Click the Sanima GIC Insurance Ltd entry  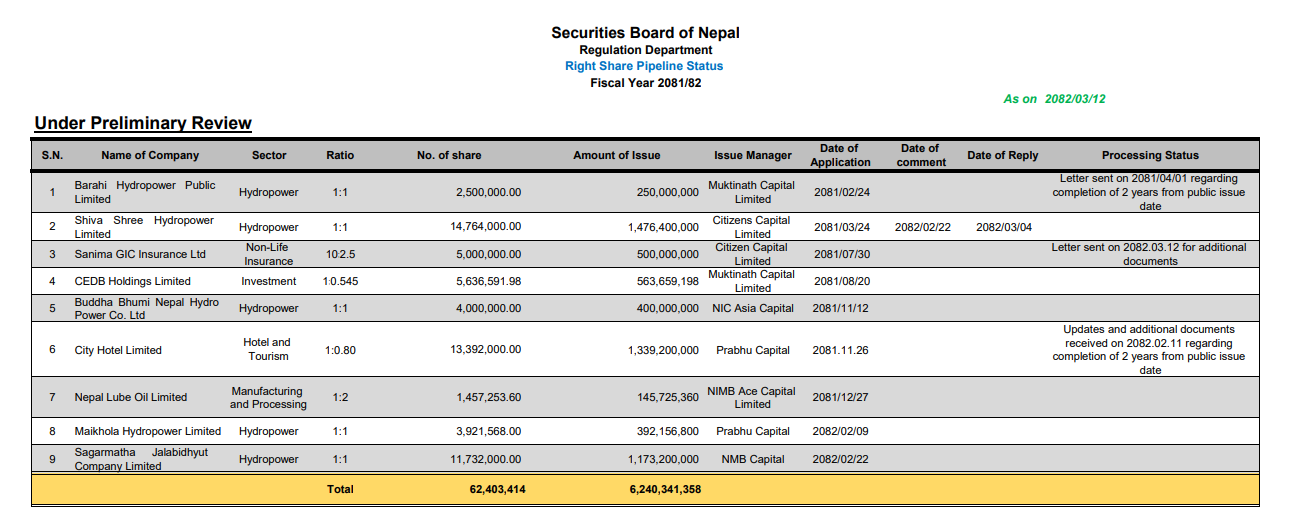coord(140,254)
